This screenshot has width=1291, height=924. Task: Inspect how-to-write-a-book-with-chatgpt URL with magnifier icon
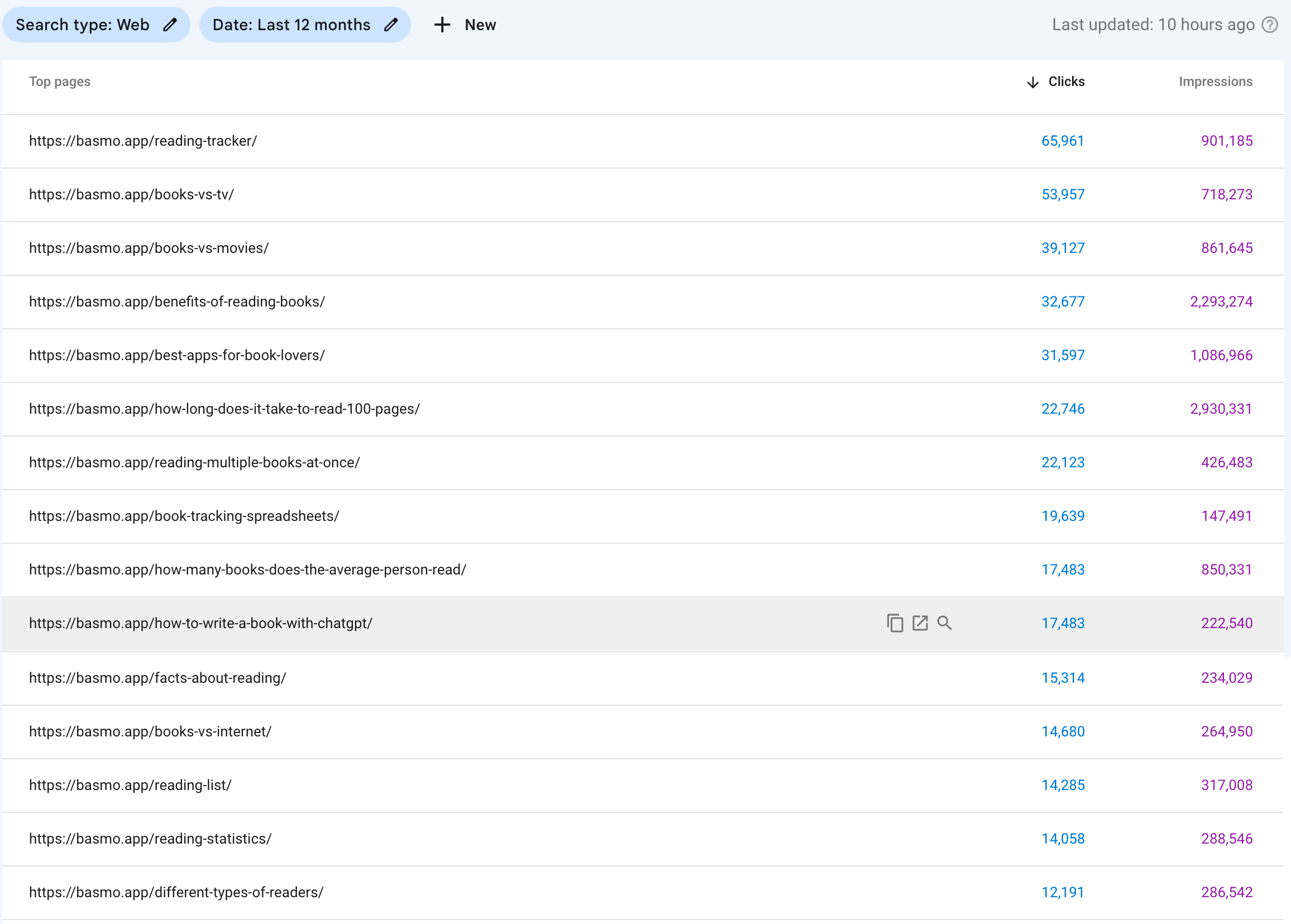pos(944,623)
